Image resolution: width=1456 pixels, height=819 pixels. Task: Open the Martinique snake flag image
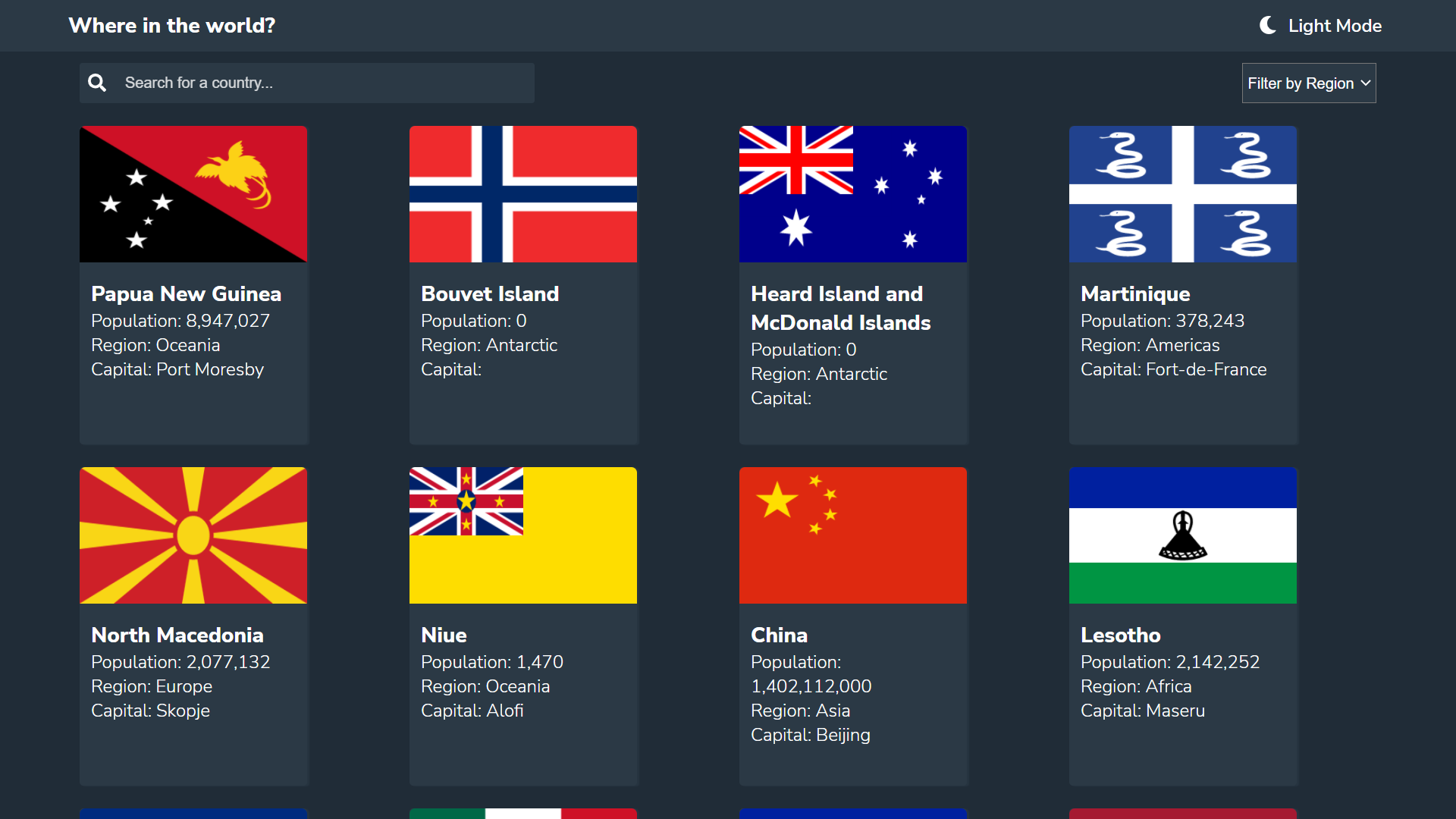1183,194
